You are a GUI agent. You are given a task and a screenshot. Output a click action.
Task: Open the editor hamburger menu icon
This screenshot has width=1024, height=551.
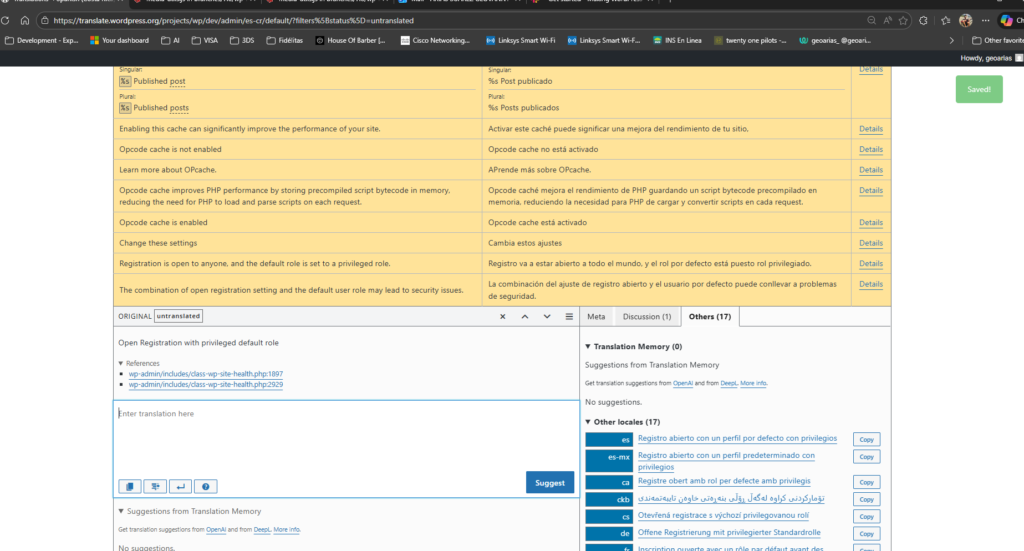pos(569,316)
